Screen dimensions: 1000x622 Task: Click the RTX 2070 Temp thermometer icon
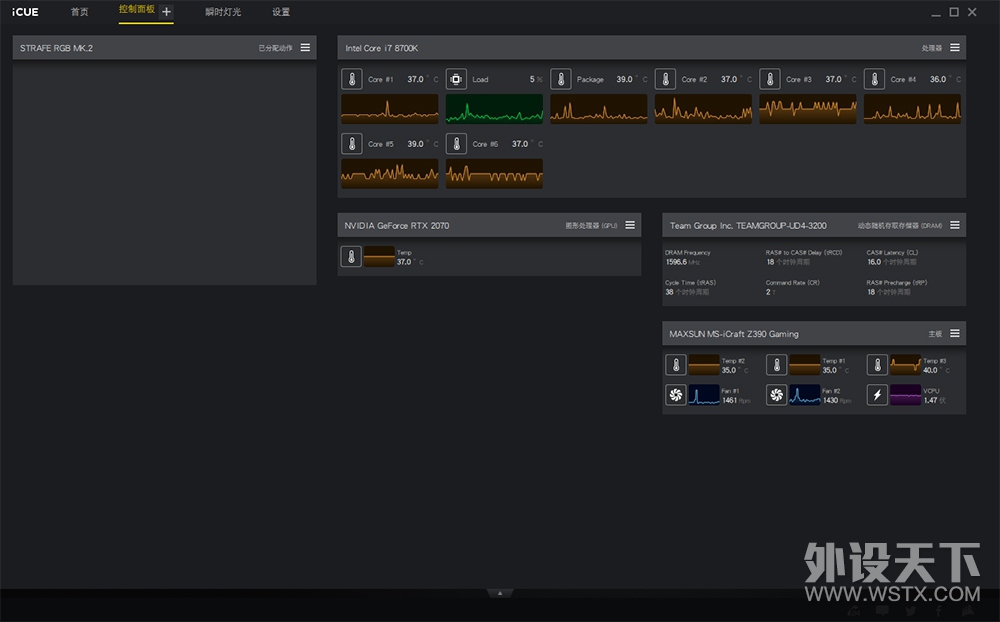[351, 256]
